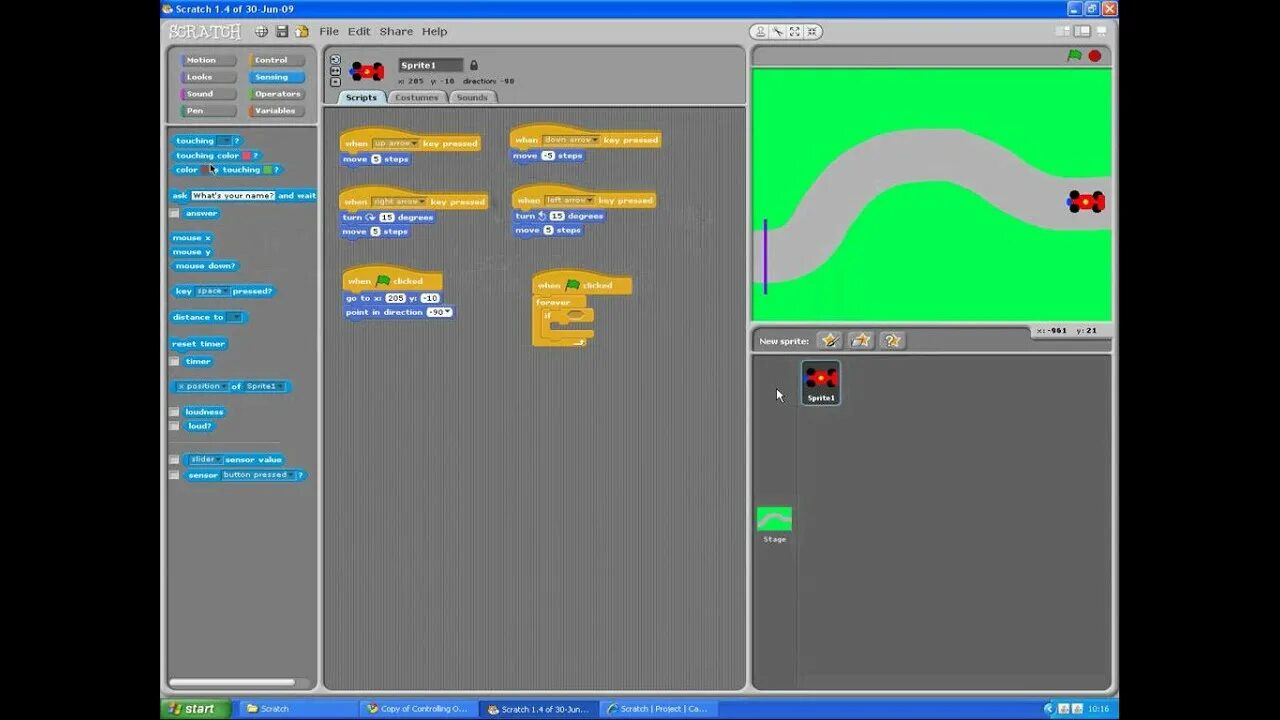Screen dimensions: 1280x720
Task: Open the distance to dropdown
Action: 234,317
